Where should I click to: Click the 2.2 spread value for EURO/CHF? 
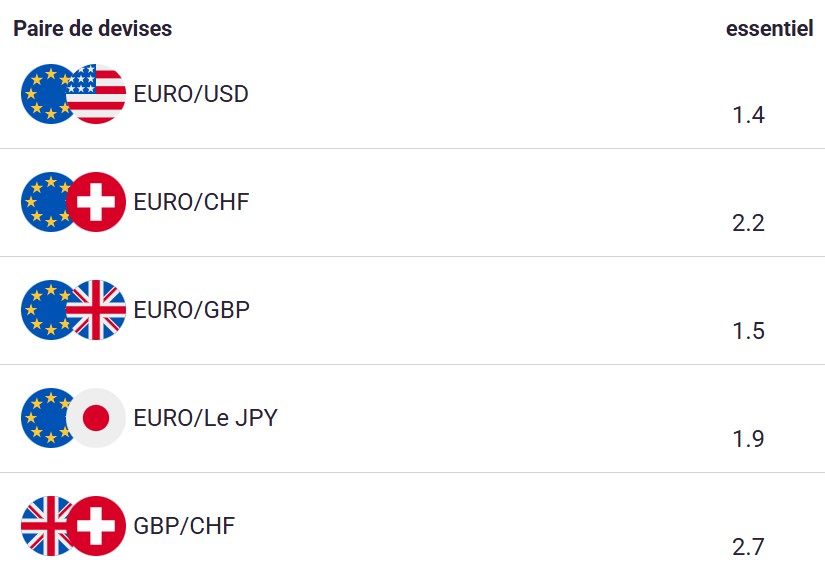[748, 223]
